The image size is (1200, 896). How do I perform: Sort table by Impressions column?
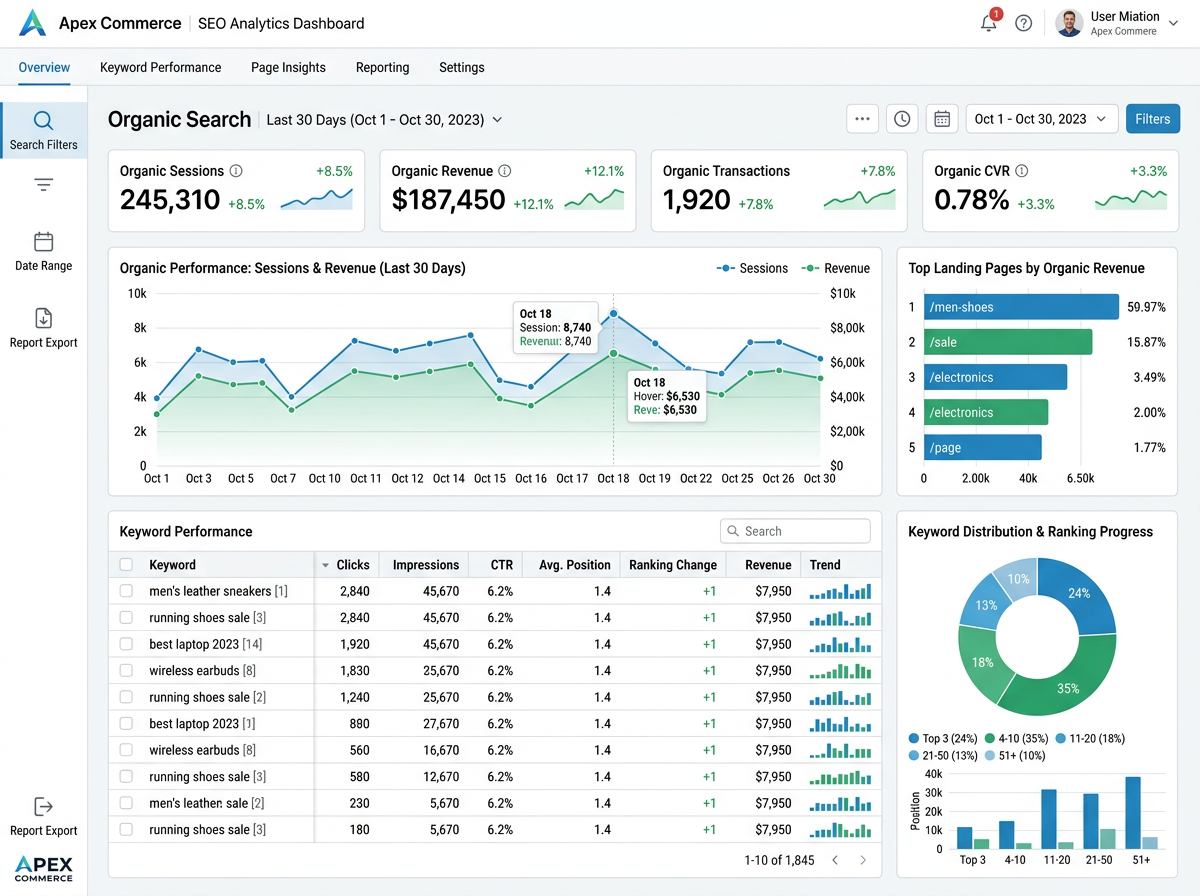tap(426, 565)
